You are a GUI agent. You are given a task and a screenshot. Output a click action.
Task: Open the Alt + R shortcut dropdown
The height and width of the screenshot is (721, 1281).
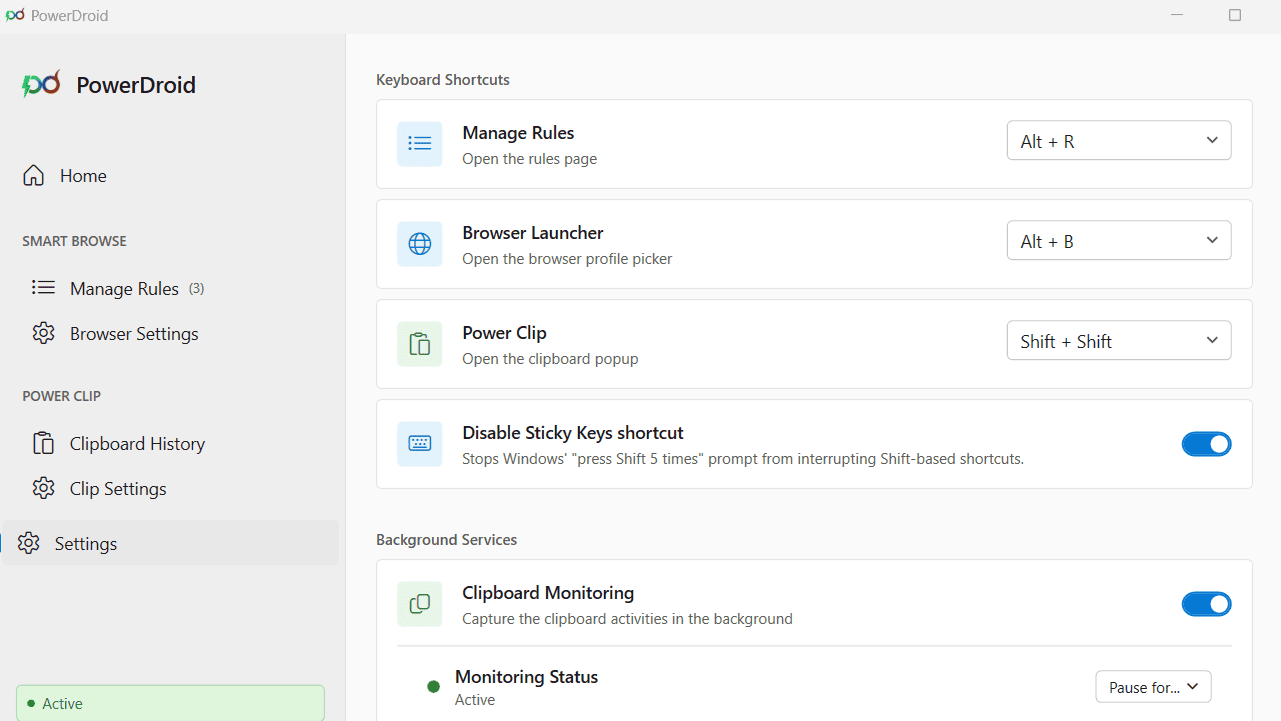1119,141
